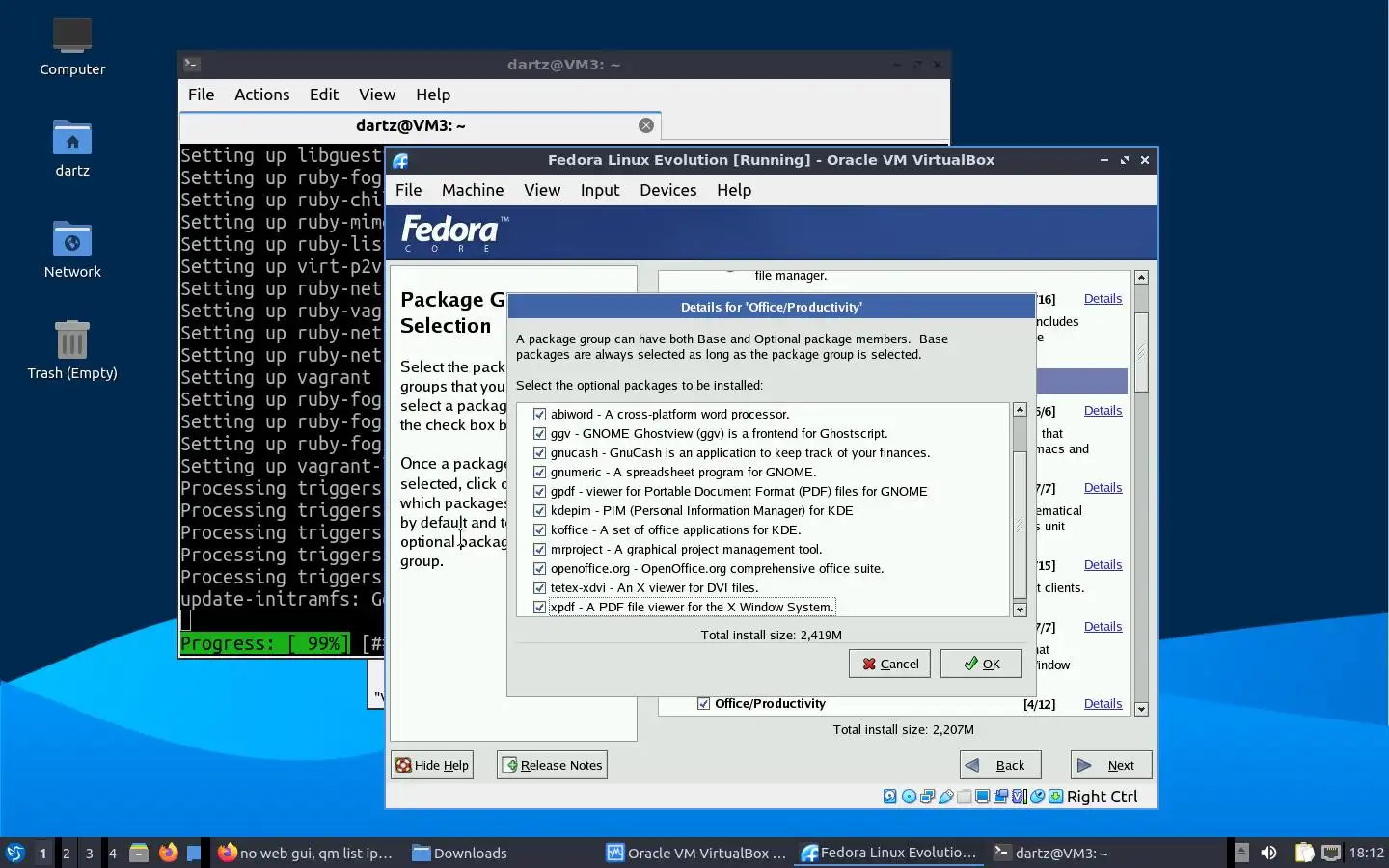Image resolution: width=1389 pixels, height=868 pixels.
Task: Open dartz home folder desktop icon
Action: pos(72,148)
